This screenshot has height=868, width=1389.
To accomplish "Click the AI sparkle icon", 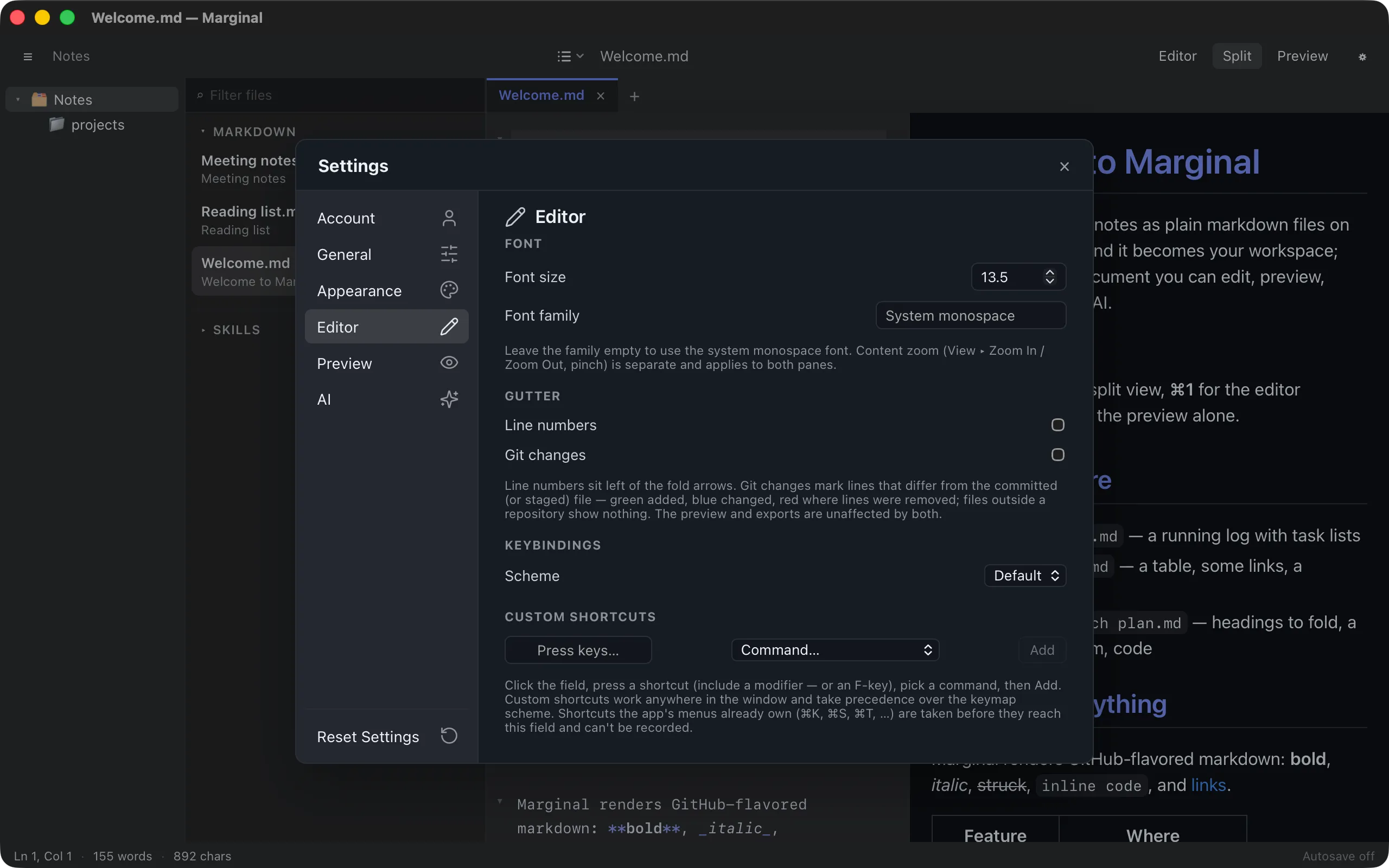I will point(449,399).
